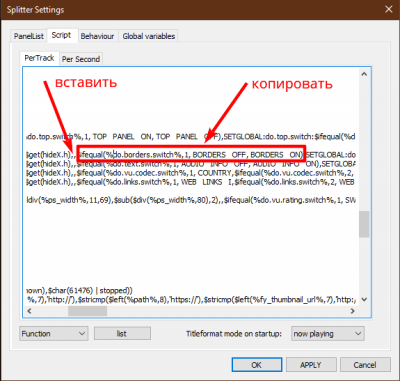Switch to the Per Second sub-tab
The height and width of the screenshot is (381, 400).
[81, 59]
